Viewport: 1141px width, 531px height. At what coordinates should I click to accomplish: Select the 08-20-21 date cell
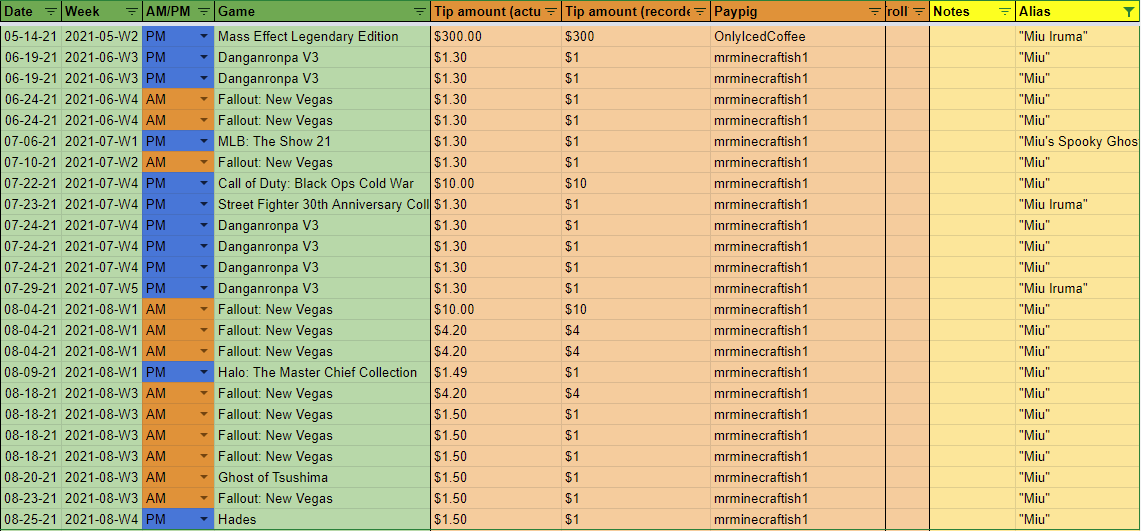pos(31,477)
